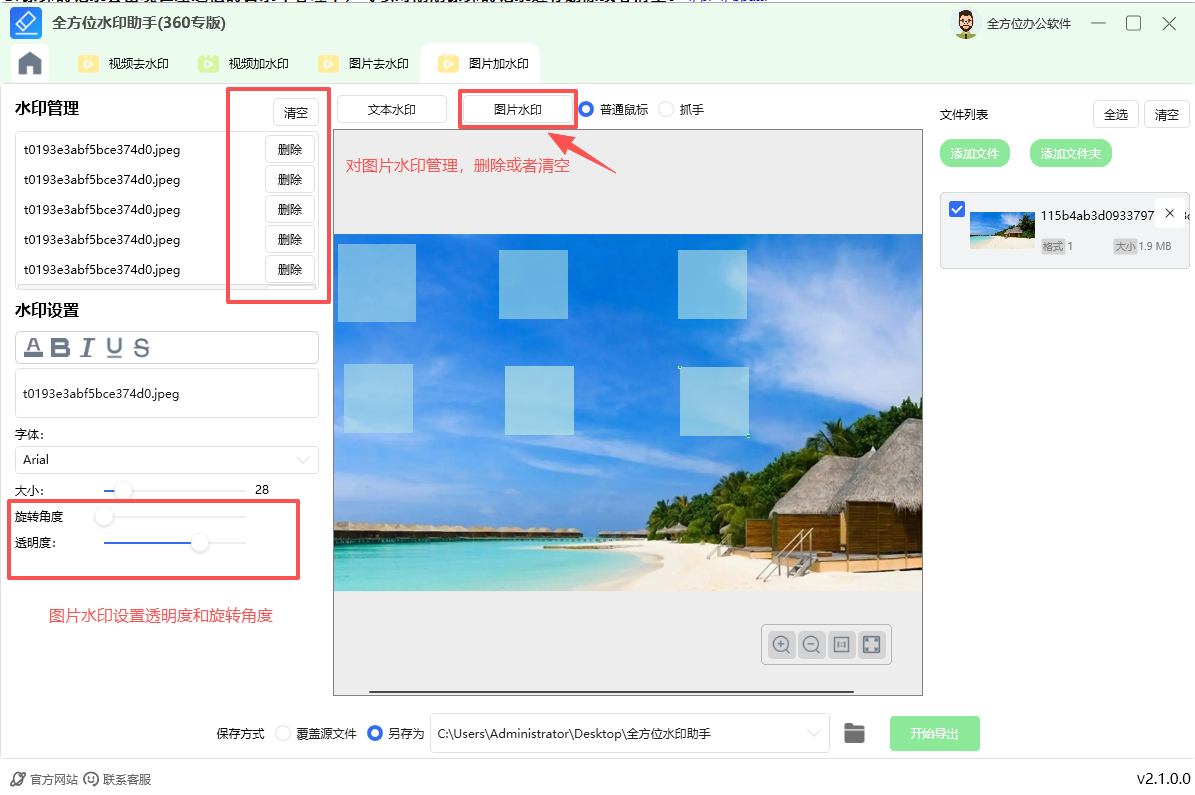
Task: Fit the preview image to the window
Action: [871, 644]
